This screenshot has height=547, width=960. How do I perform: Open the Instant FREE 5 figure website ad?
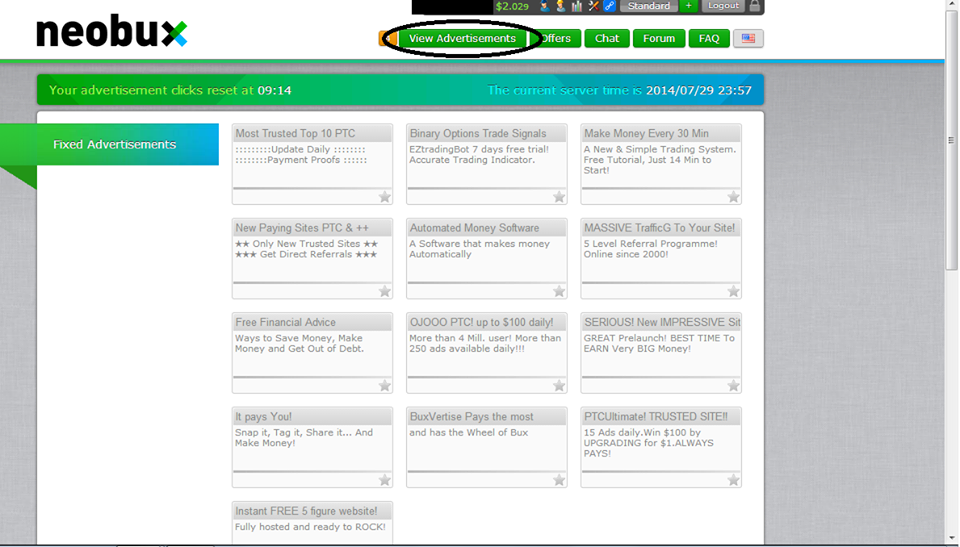[x=312, y=522]
